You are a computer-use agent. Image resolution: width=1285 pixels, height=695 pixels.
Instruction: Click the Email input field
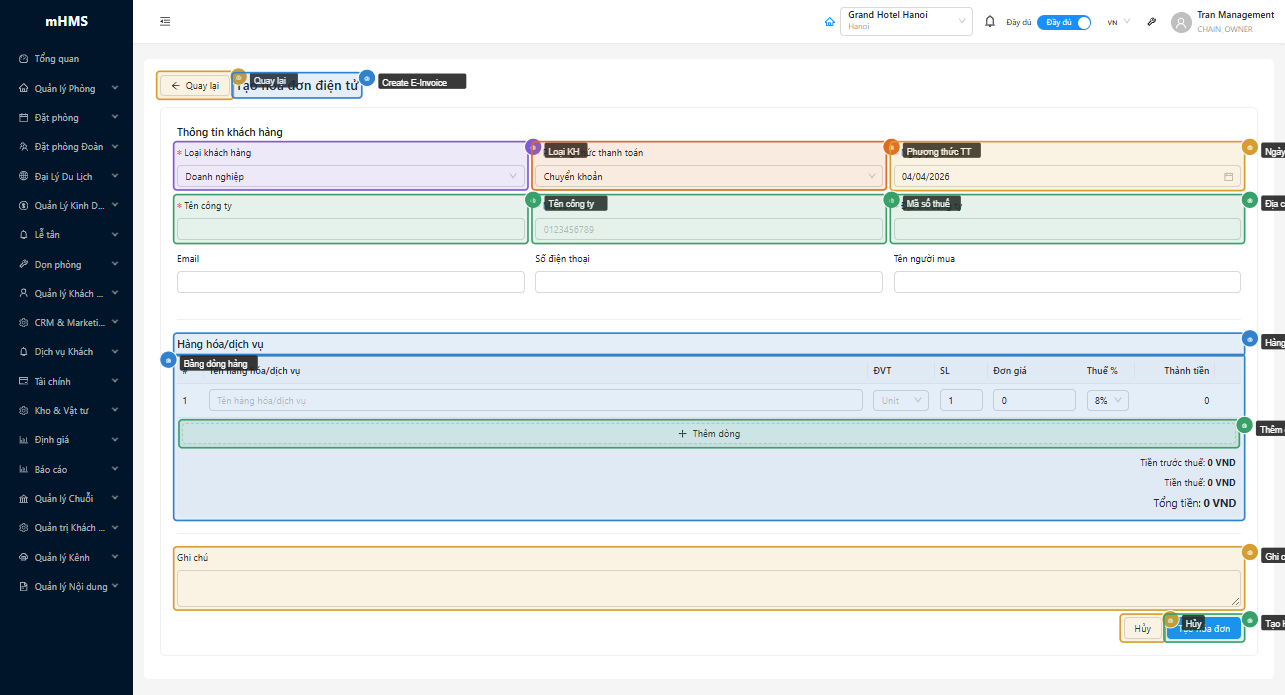(x=350, y=282)
